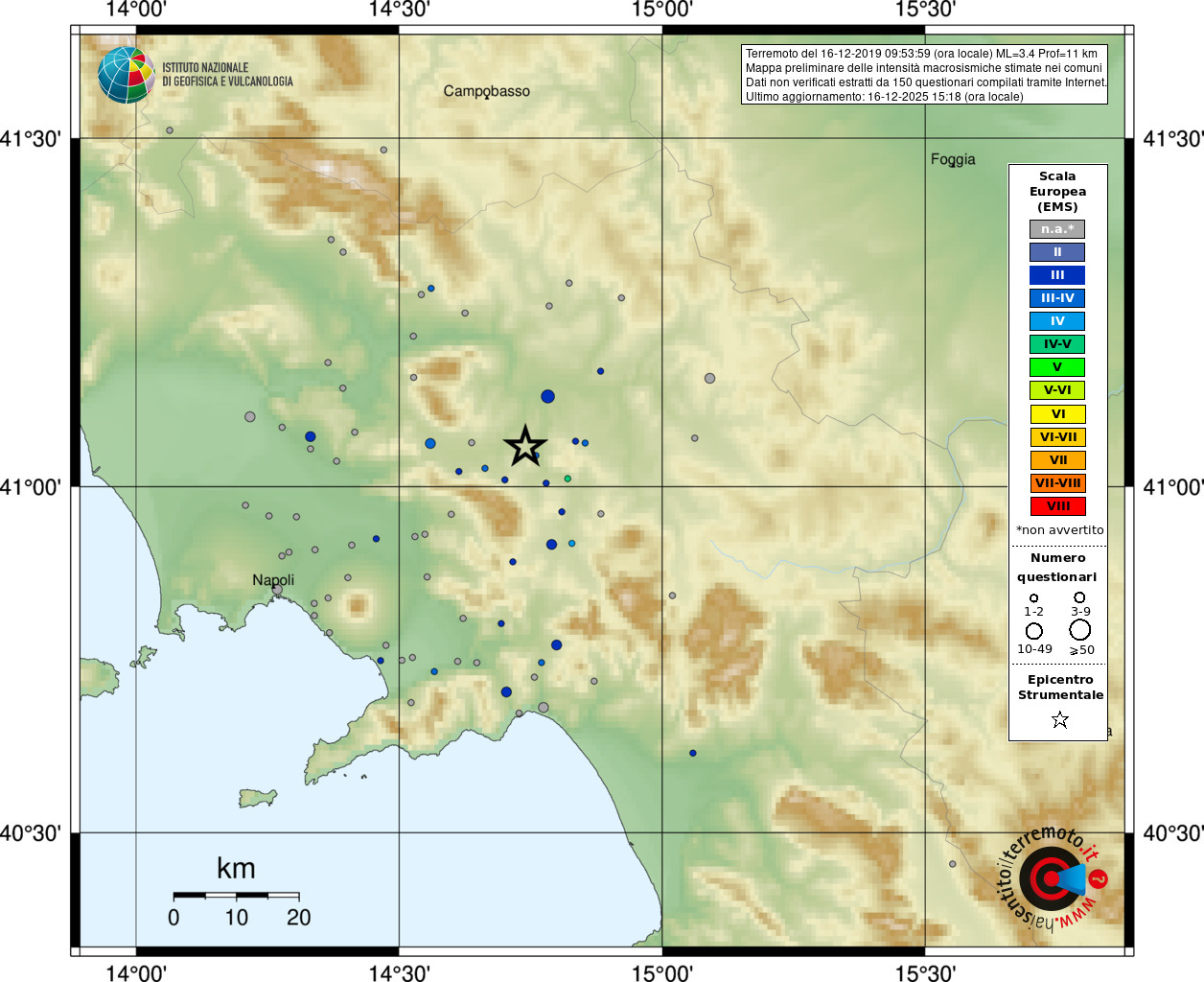The width and height of the screenshot is (1204, 982).
Task: Select the green V intensity swatch
Action: click(1057, 367)
